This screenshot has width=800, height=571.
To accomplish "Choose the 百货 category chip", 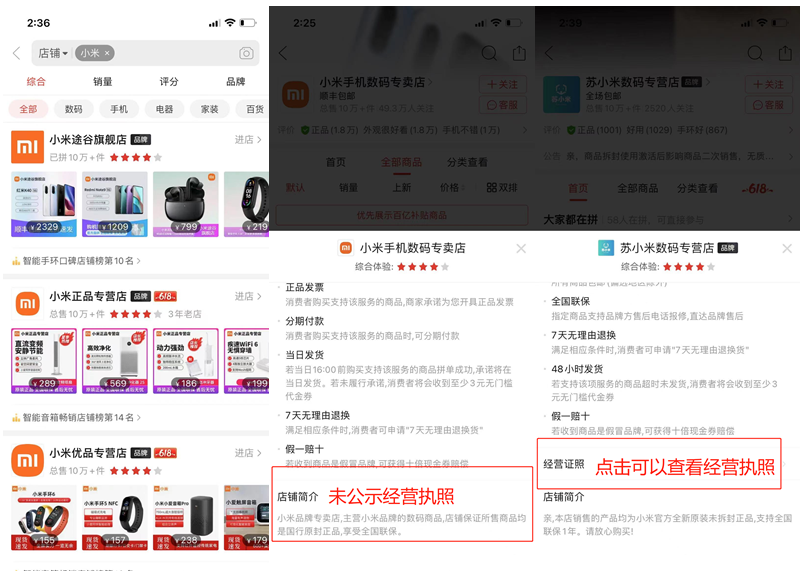I will pos(254,109).
